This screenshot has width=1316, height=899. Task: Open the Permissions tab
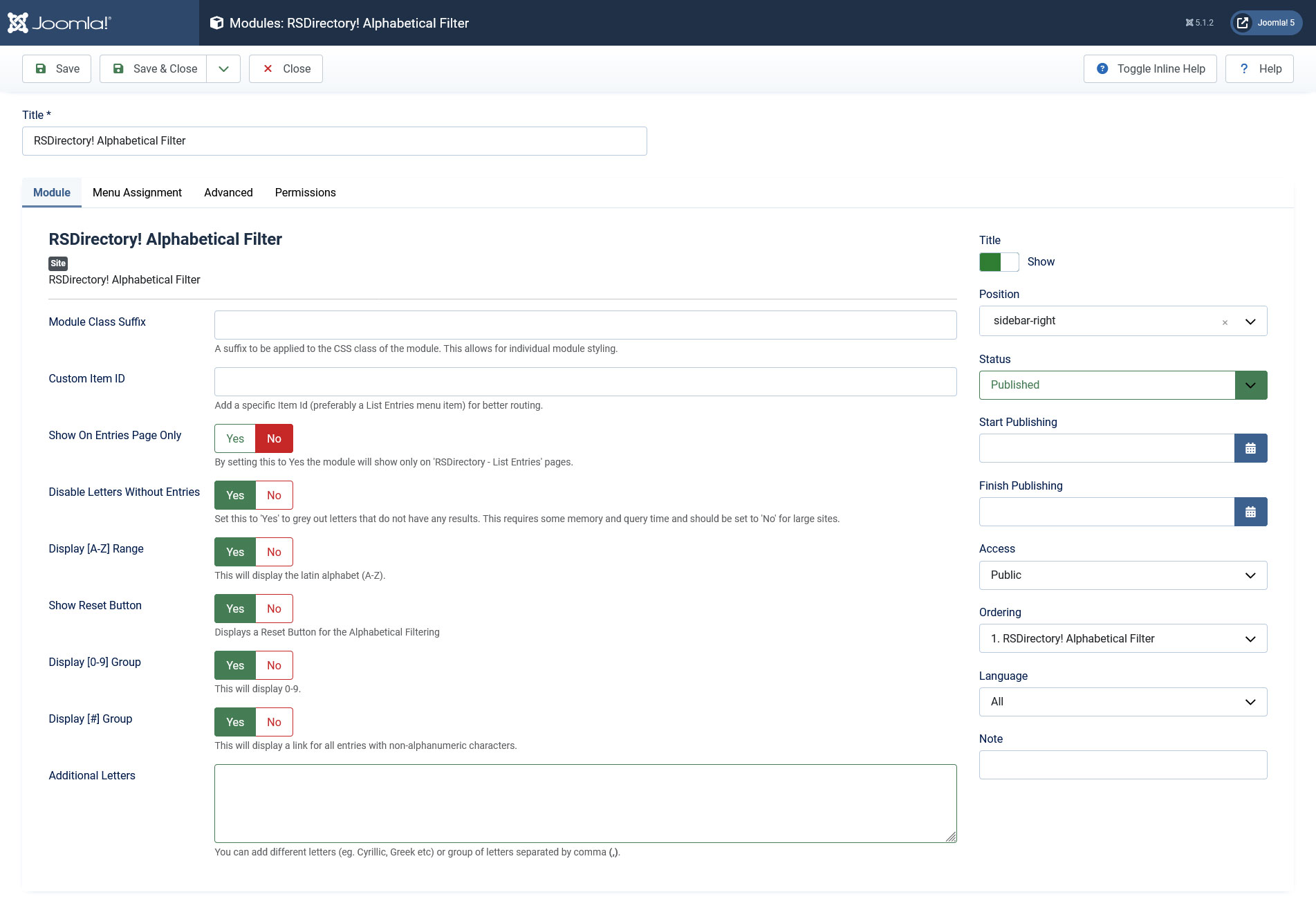point(306,192)
